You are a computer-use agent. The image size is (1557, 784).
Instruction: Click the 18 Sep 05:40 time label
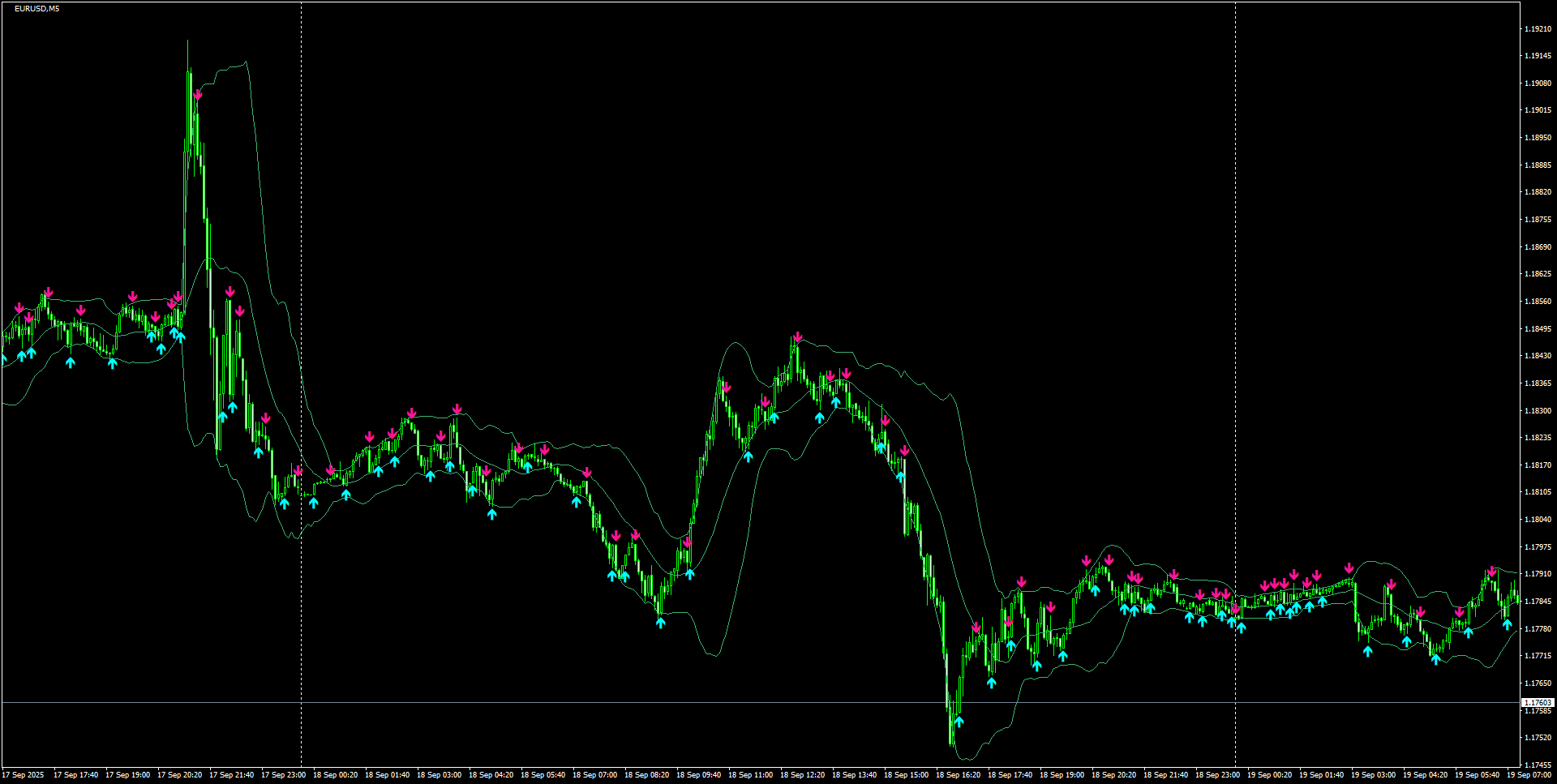[543, 775]
